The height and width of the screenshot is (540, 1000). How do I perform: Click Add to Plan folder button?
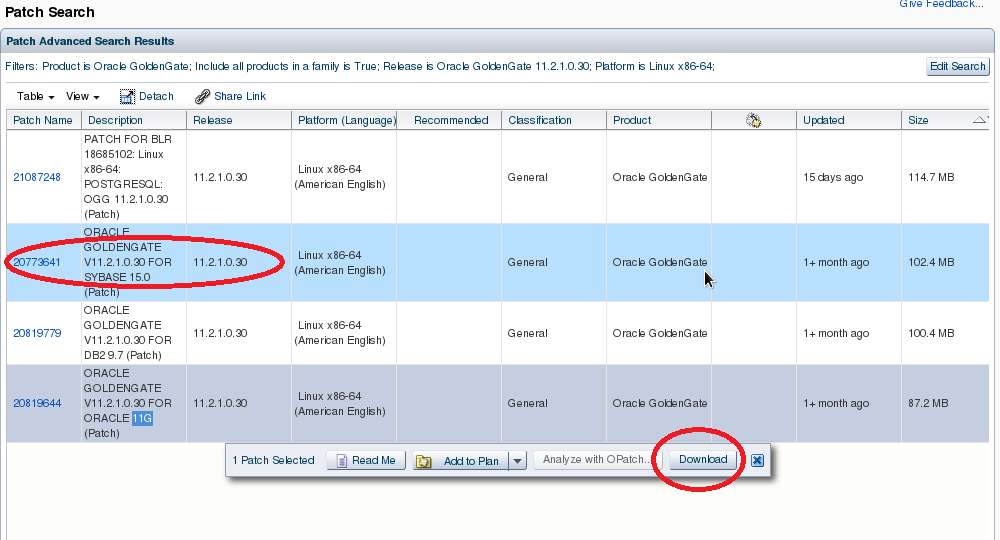(x=459, y=461)
